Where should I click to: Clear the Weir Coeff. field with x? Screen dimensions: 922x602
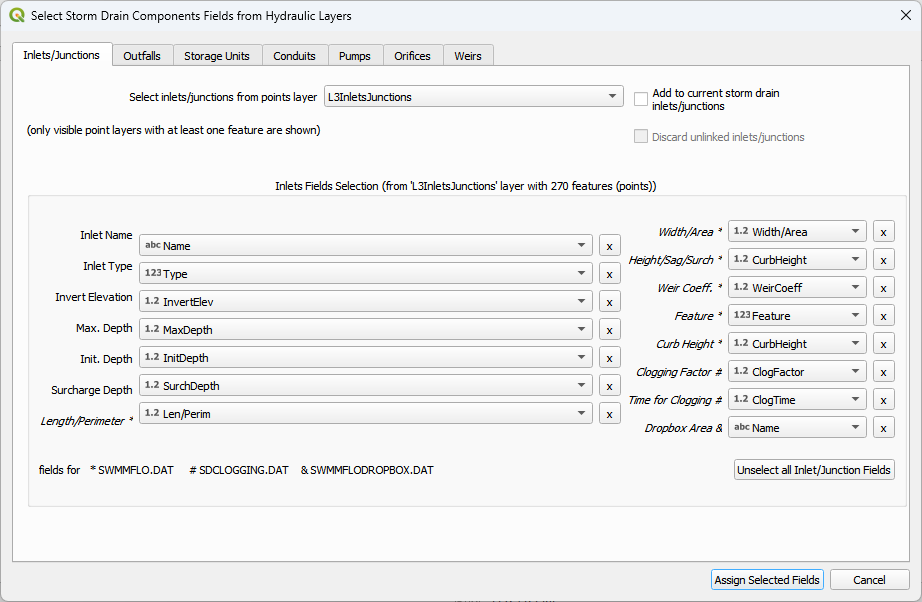pos(883,288)
